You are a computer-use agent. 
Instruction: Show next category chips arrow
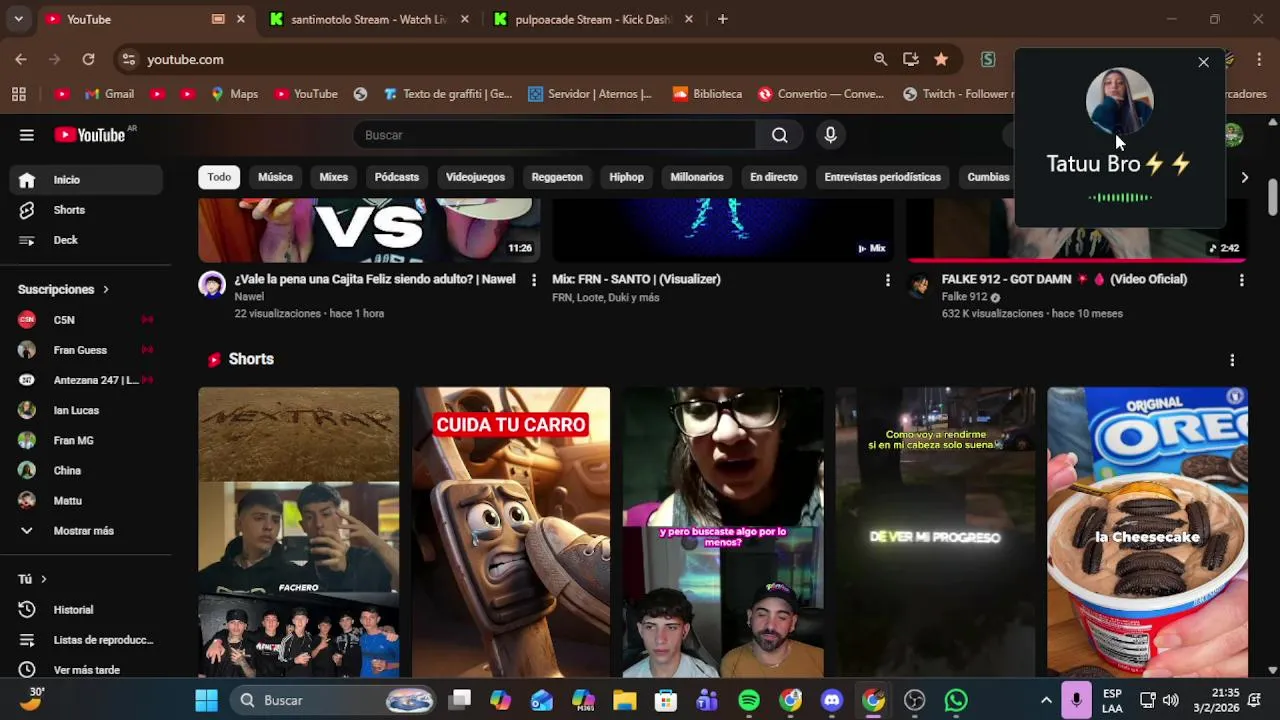[x=1244, y=177]
